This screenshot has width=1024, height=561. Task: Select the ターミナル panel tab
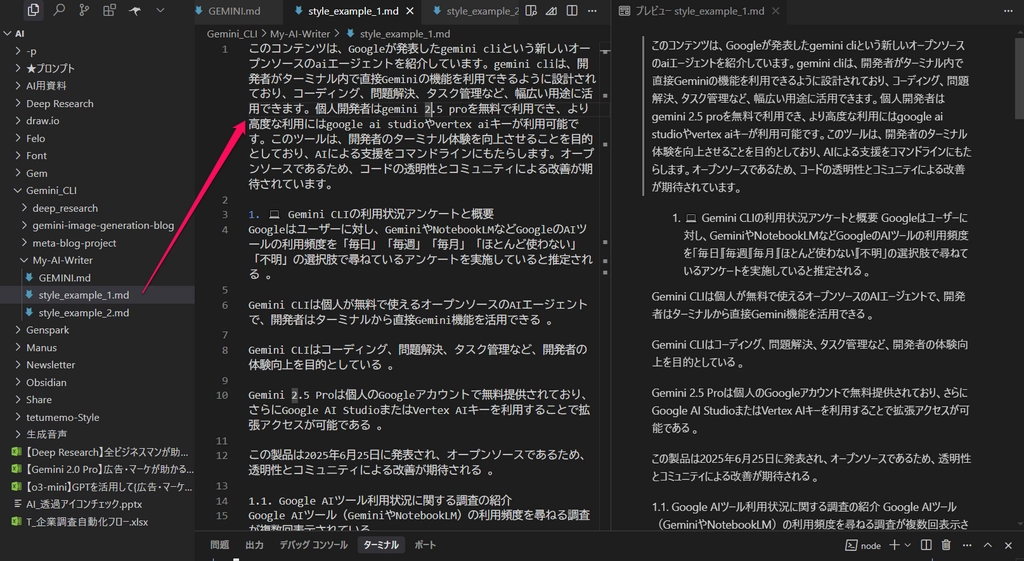coord(381,545)
